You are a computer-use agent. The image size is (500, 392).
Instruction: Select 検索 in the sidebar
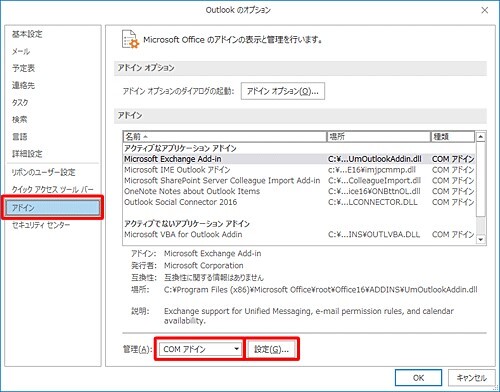[19, 119]
